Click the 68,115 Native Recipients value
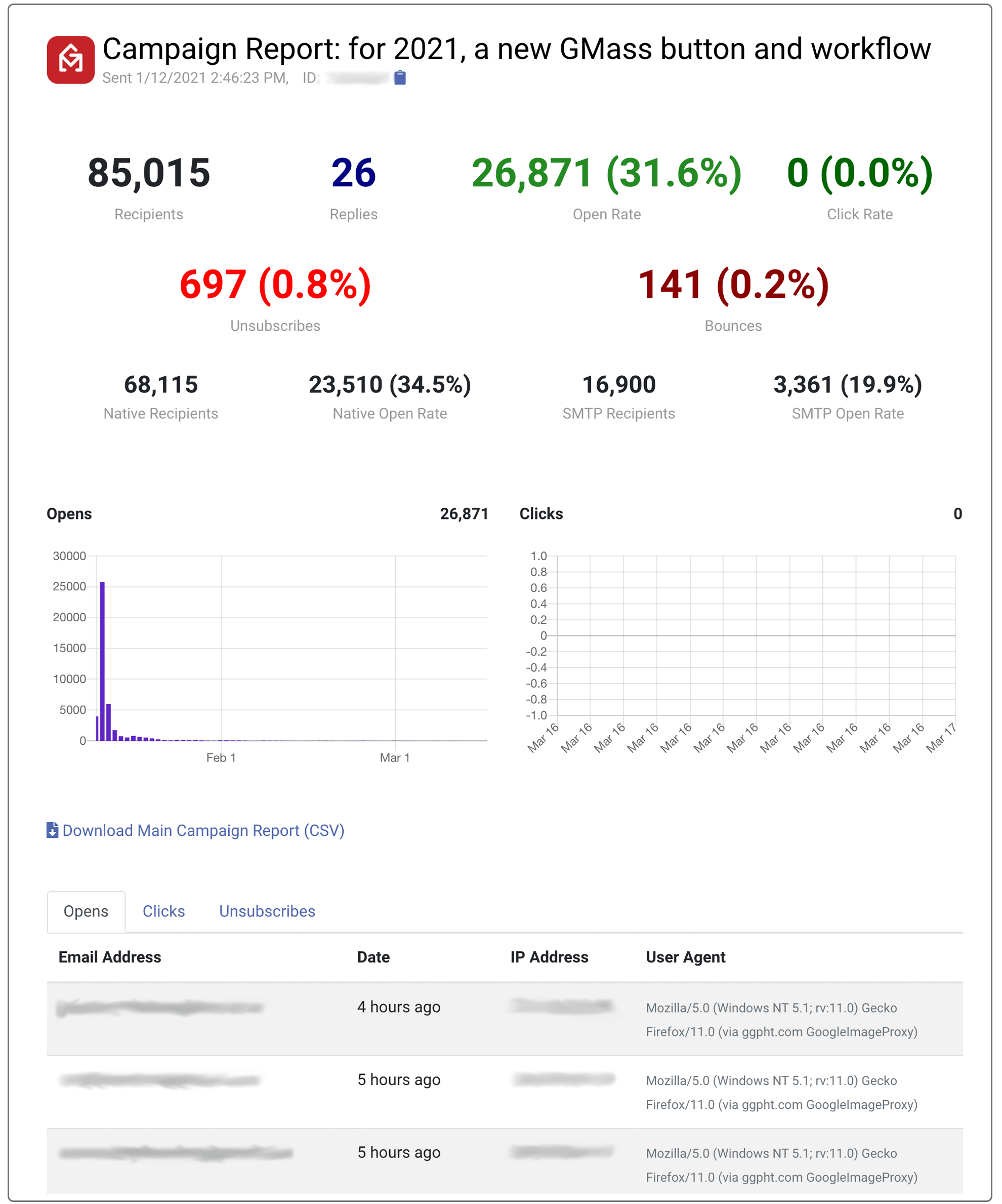Viewport: 1002px width, 1204px height. (x=161, y=384)
